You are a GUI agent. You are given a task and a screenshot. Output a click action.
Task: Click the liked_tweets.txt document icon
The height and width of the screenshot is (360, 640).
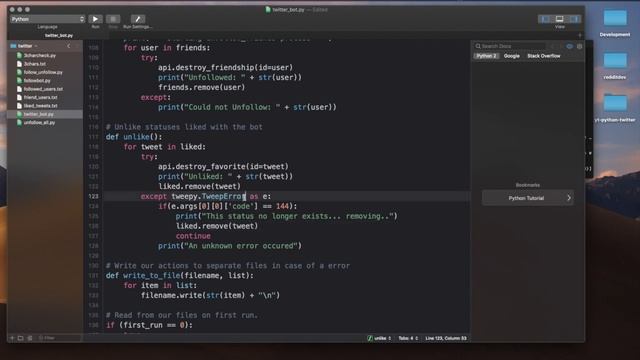tap(19, 106)
